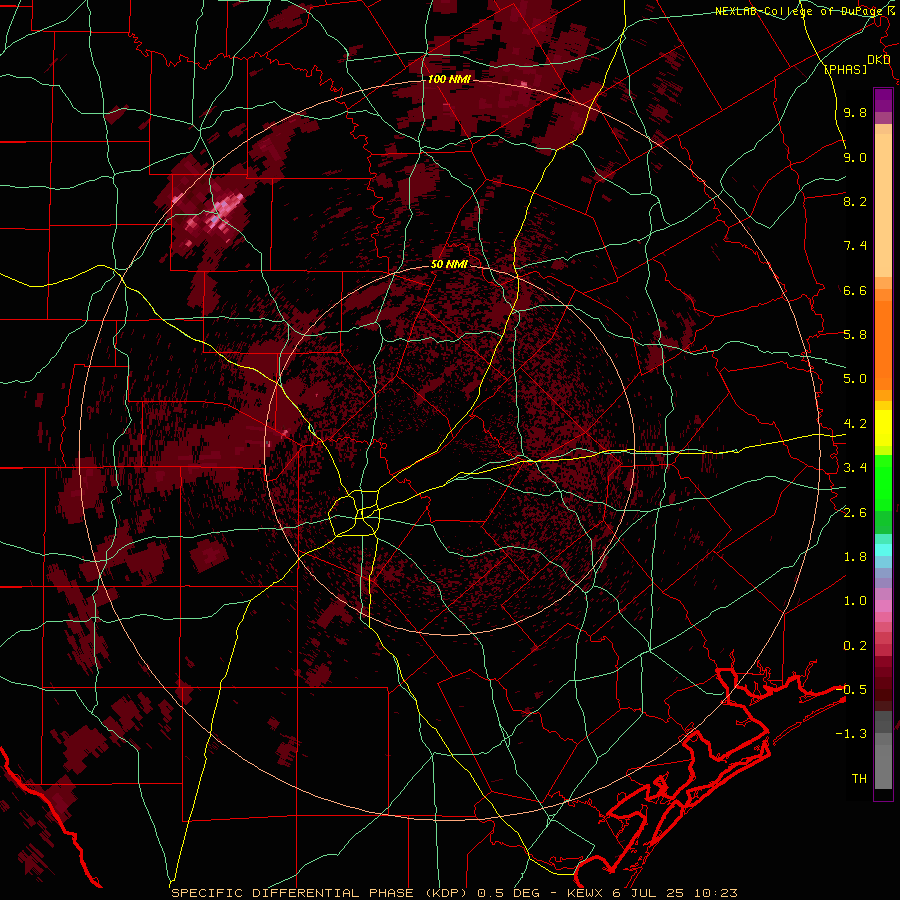Pick the bright green band of the scale
The image size is (900, 900).
tap(883, 483)
